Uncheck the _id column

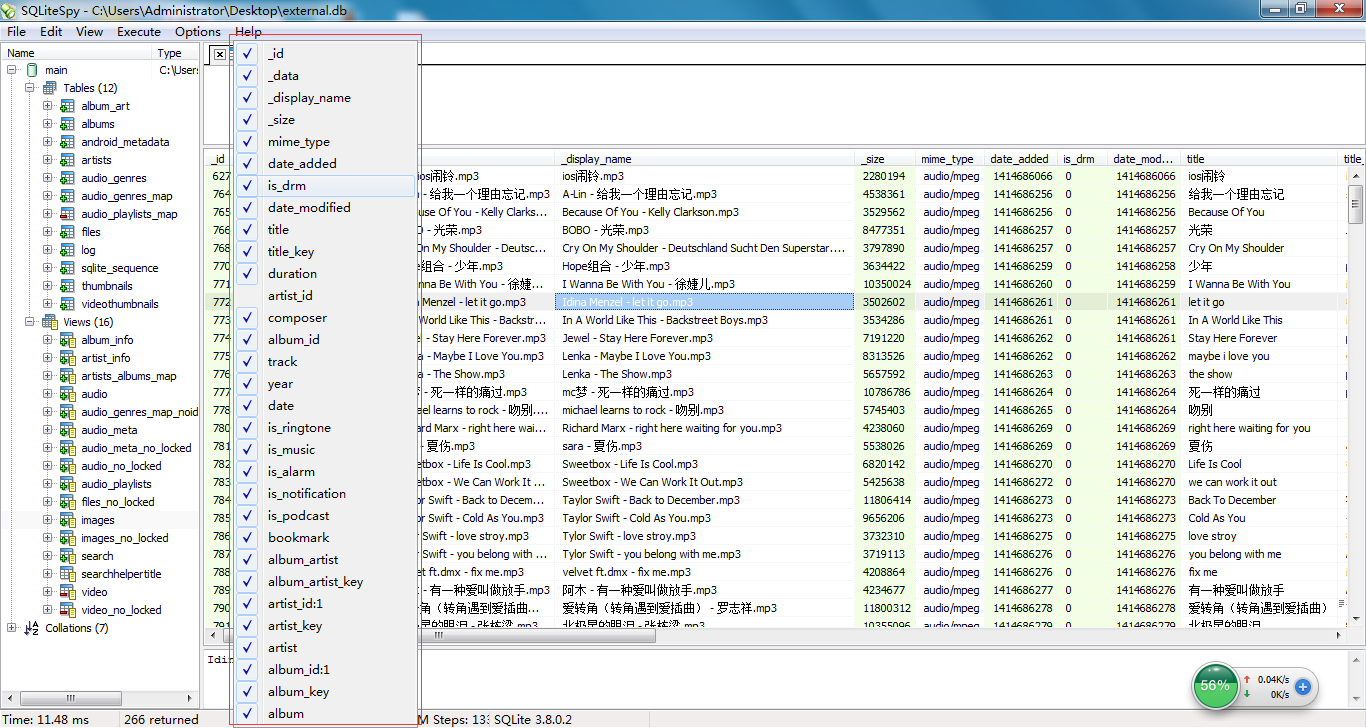[x=247, y=54]
